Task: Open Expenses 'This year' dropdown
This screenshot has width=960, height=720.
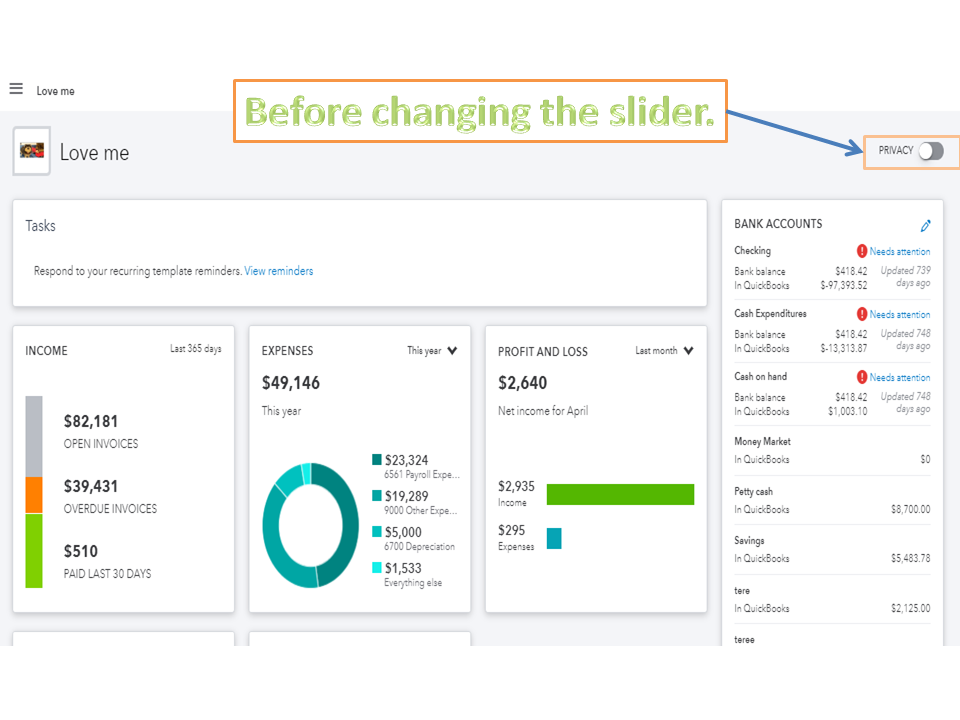Action: 433,351
